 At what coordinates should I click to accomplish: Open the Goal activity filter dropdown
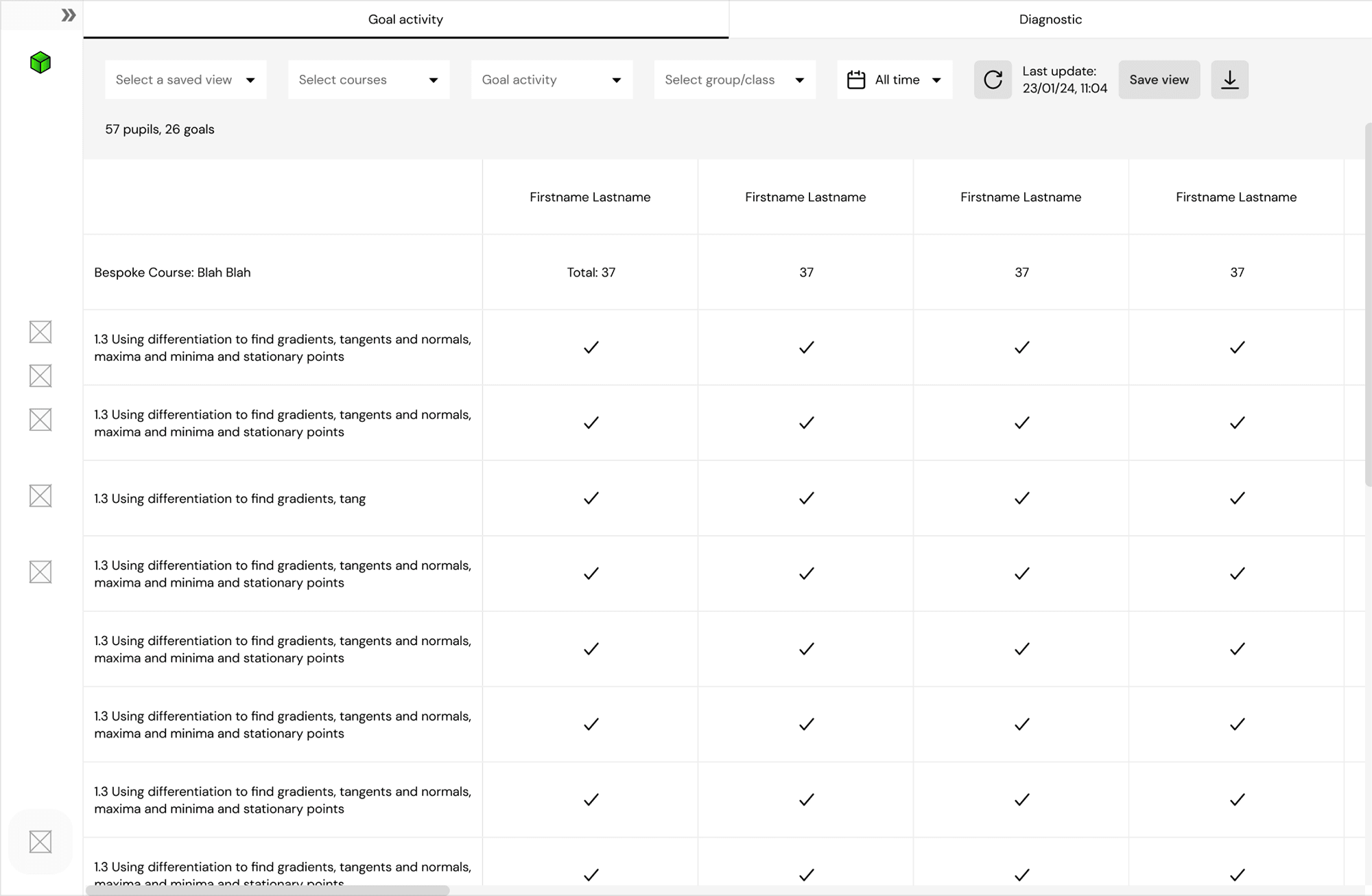pos(552,80)
